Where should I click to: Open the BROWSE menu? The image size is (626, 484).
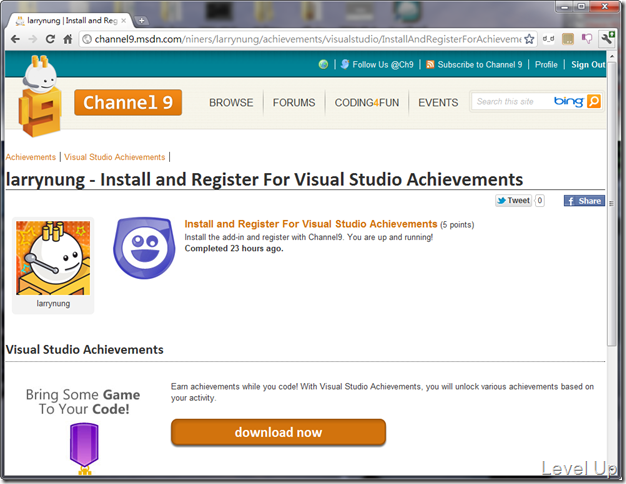(231, 103)
